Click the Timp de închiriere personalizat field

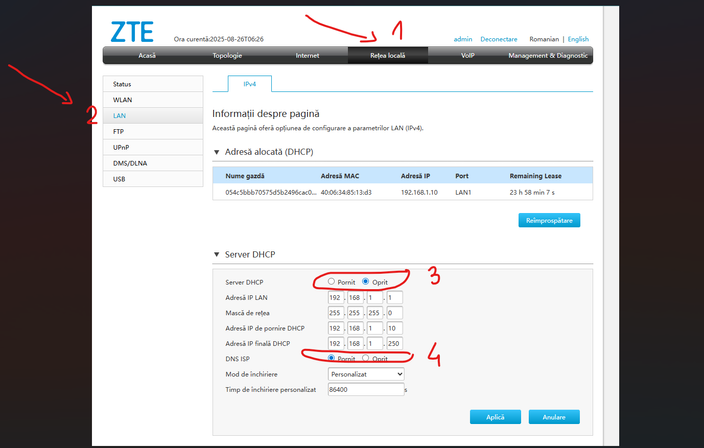click(x=365, y=388)
